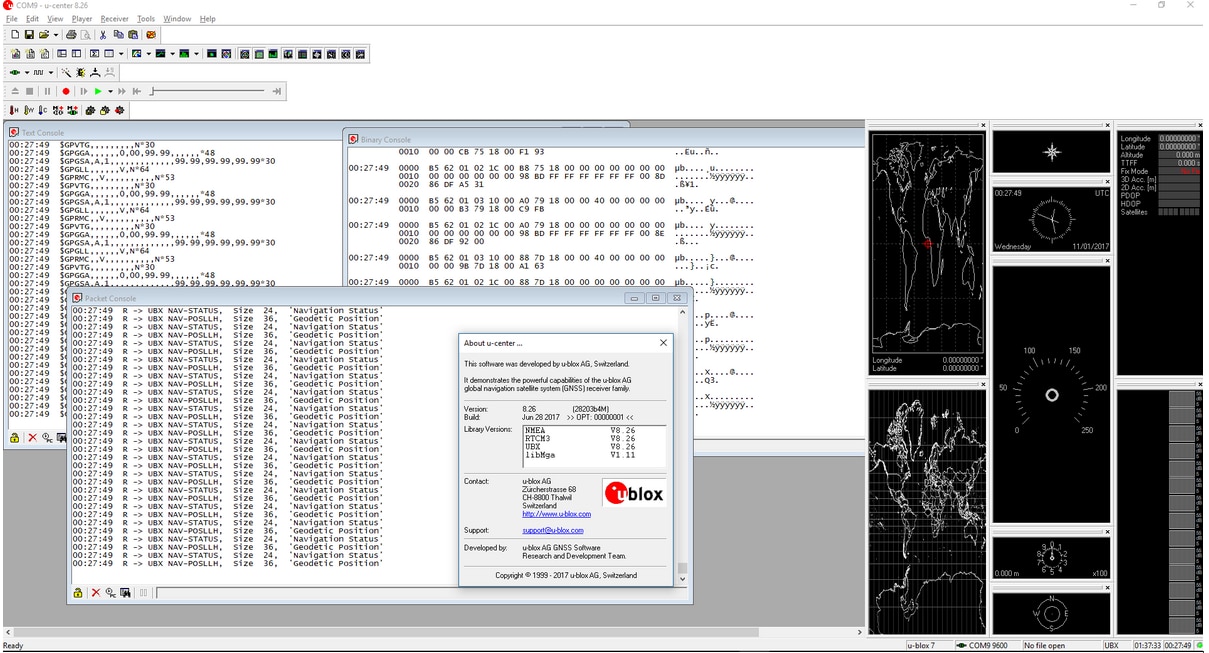Toggle the red Record button
Image resolution: width=1209 pixels, height=653 pixels.
click(66, 91)
